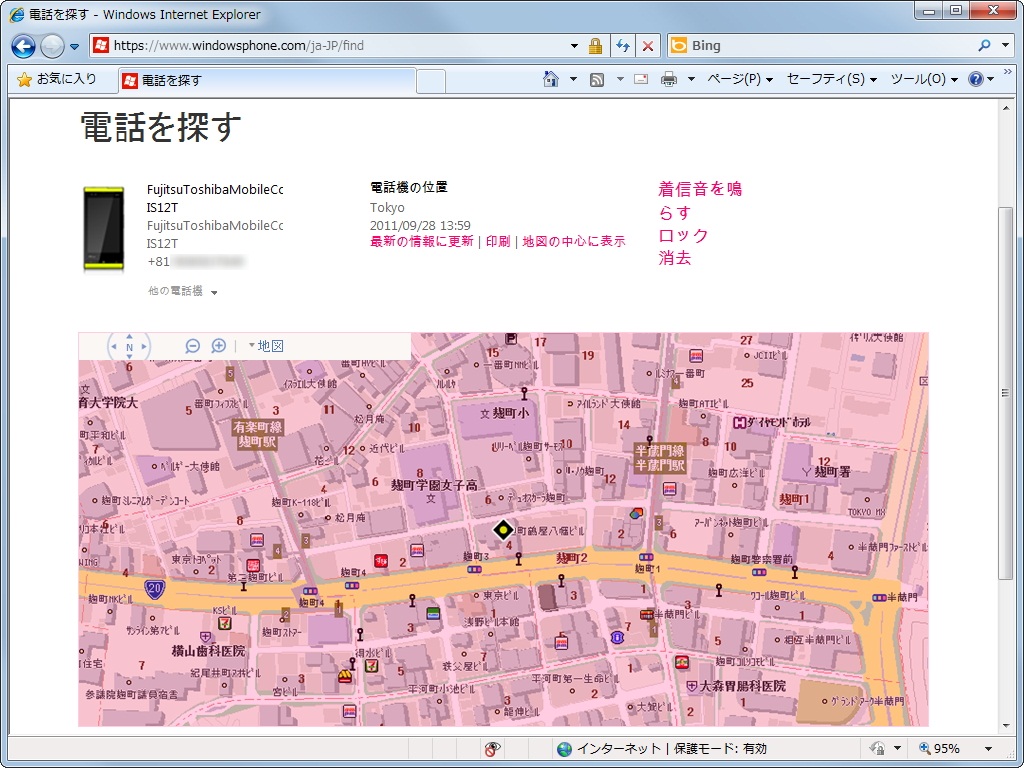
Task: Open the ページ(P) menu
Action: pyautogui.click(x=740, y=79)
